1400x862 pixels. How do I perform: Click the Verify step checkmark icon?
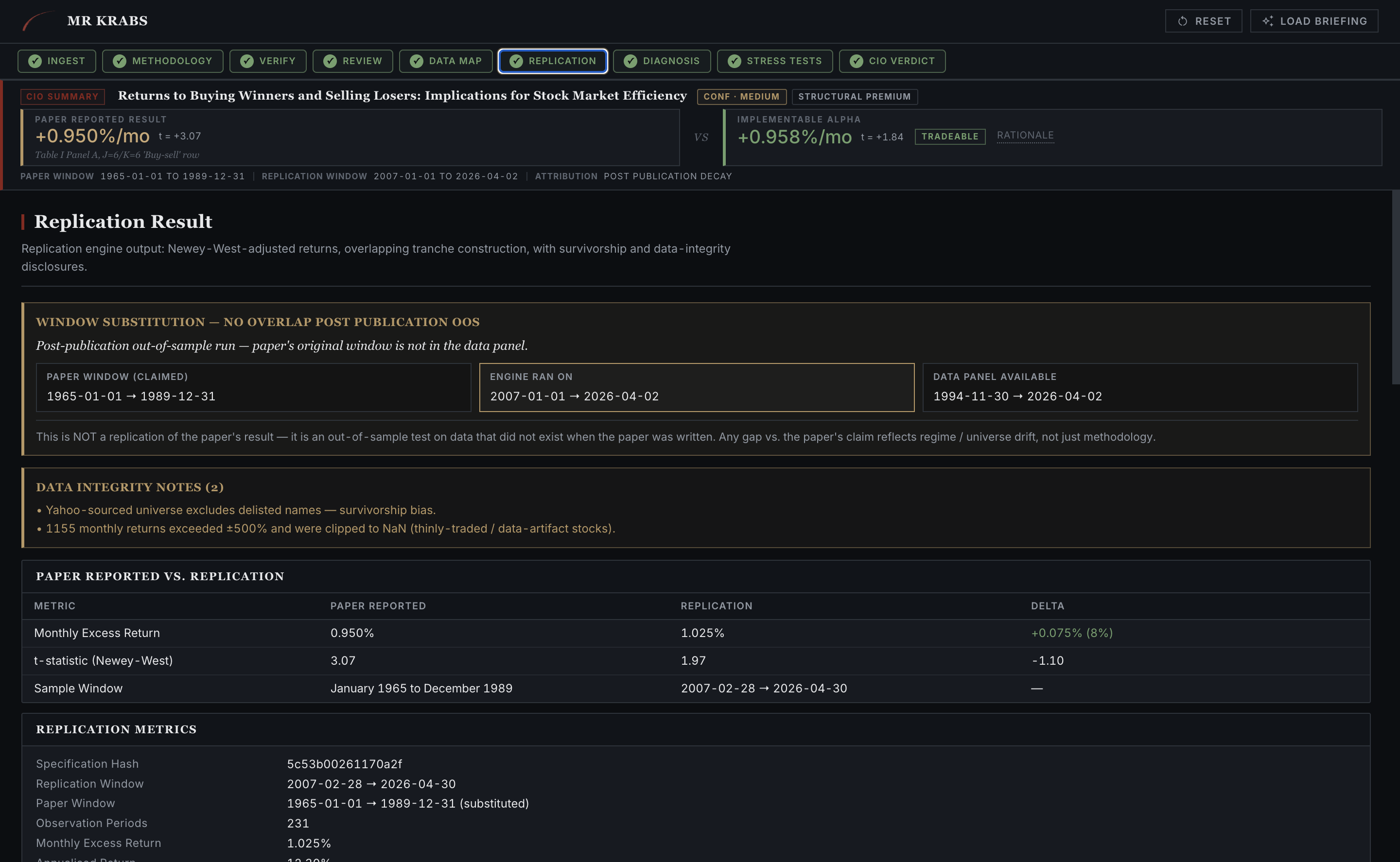[x=246, y=61]
